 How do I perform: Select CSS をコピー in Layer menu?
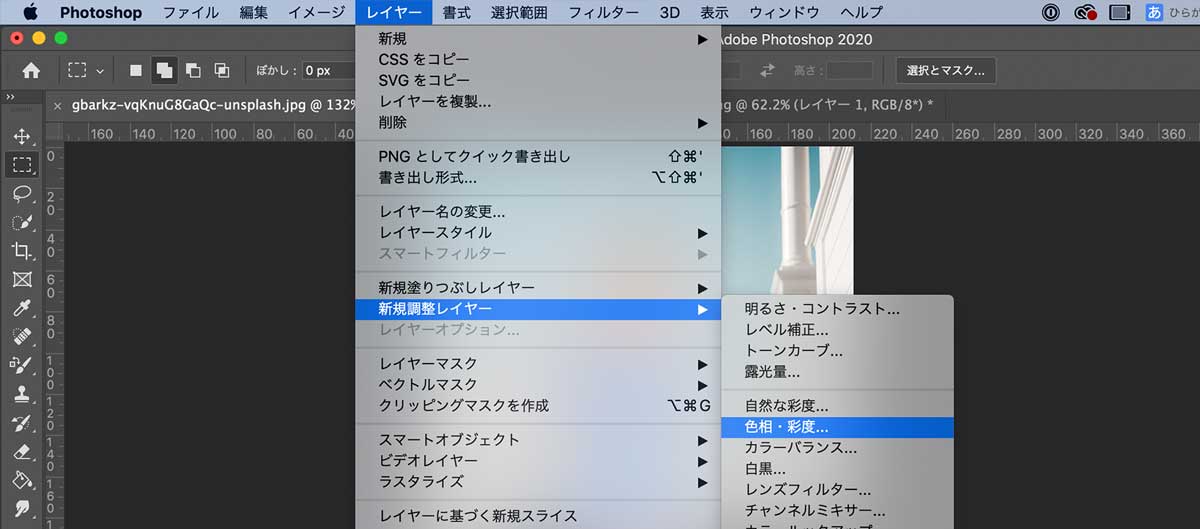pos(538,60)
